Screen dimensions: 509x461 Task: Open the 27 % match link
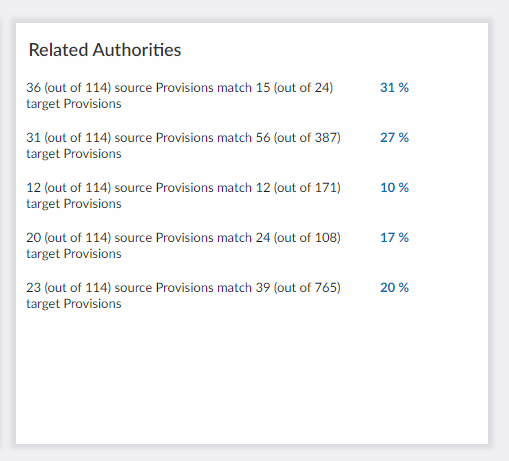pyautogui.click(x=394, y=138)
